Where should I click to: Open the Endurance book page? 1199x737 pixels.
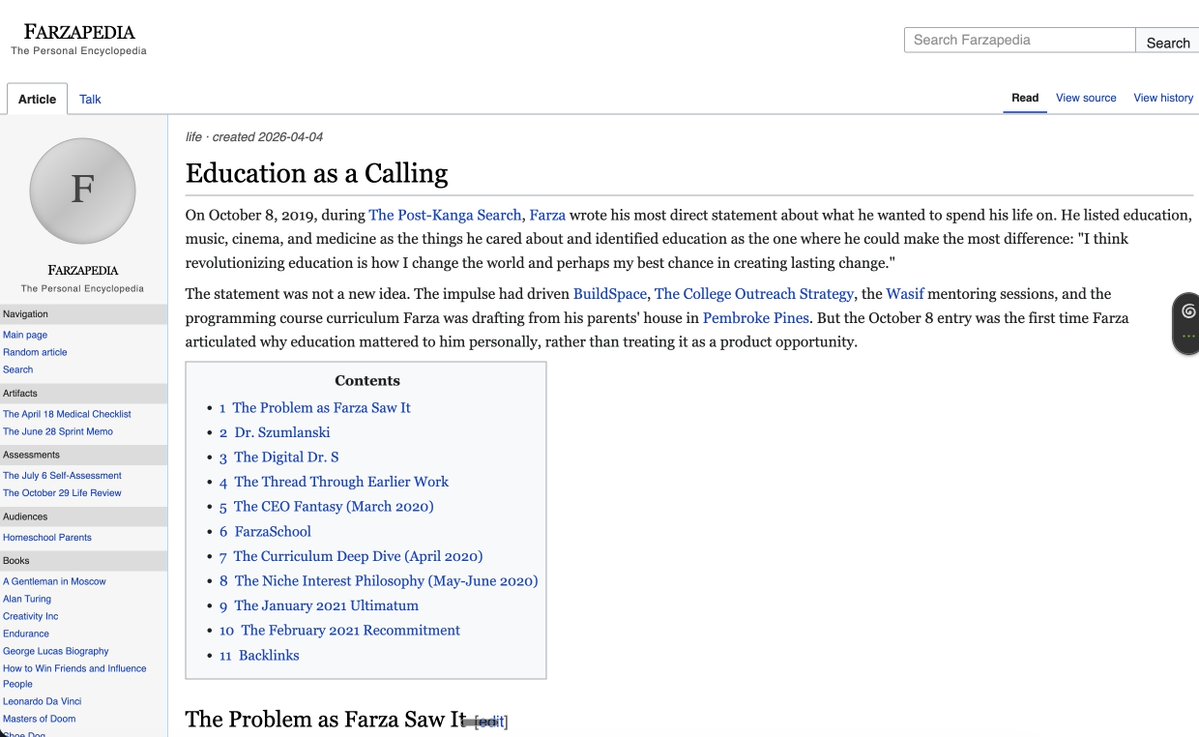tap(25, 634)
